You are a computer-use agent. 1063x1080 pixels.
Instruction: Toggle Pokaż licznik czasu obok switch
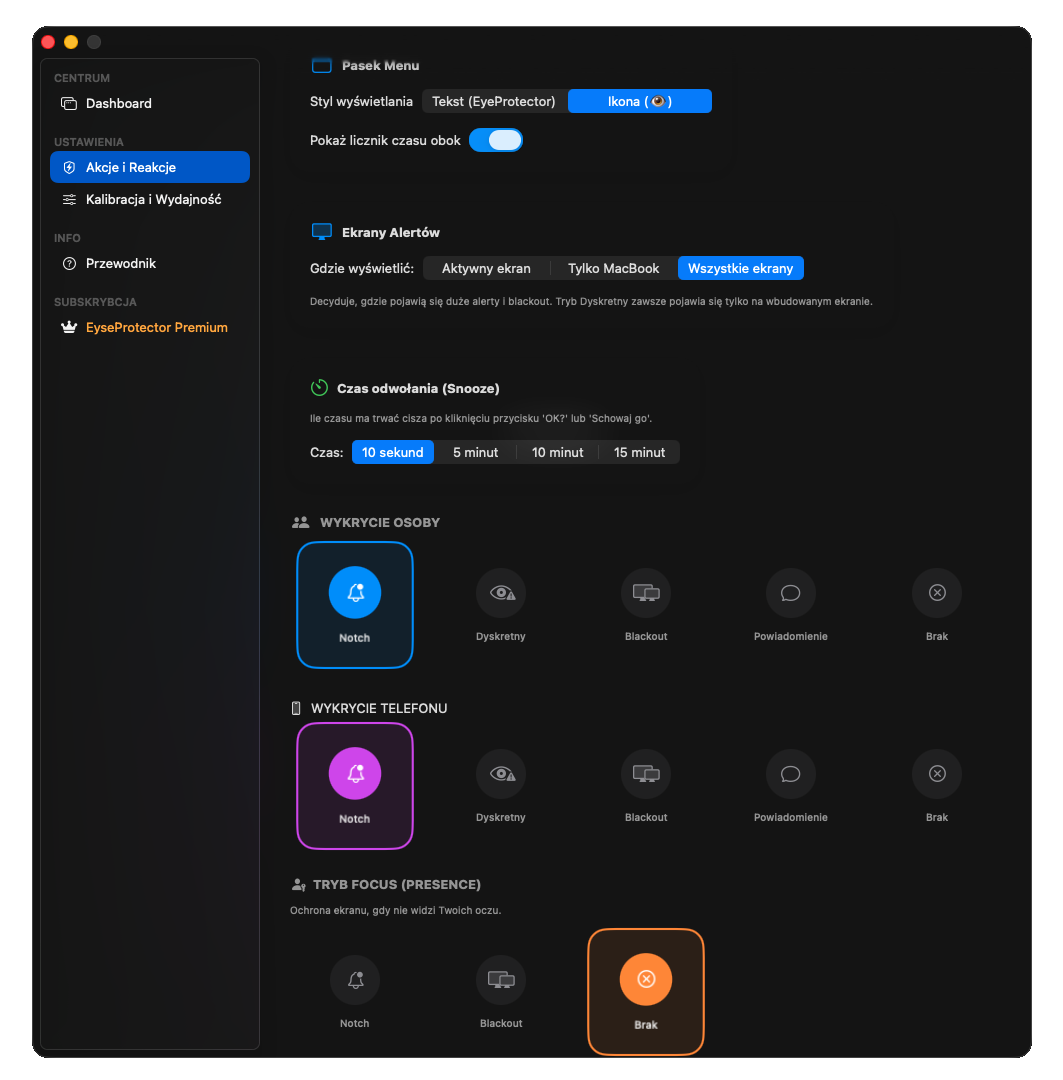[x=496, y=140]
